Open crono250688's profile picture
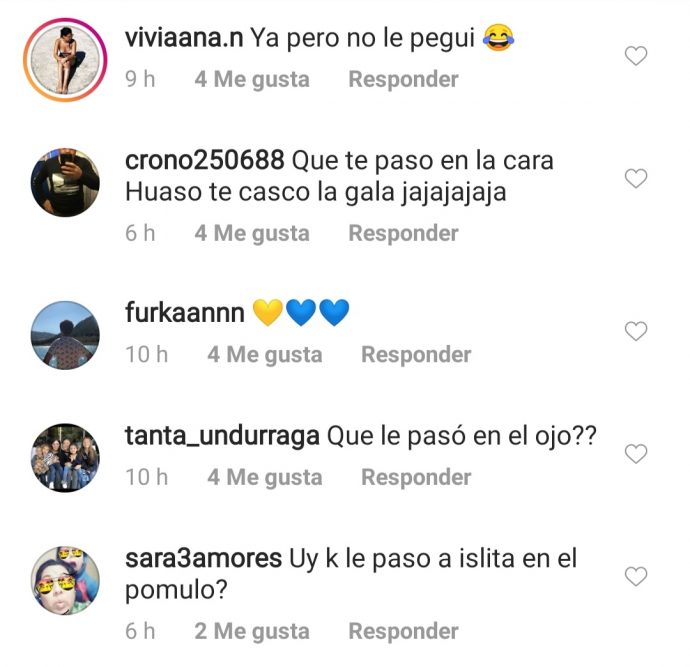The height and width of the screenshot is (667, 690). [x=65, y=182]
